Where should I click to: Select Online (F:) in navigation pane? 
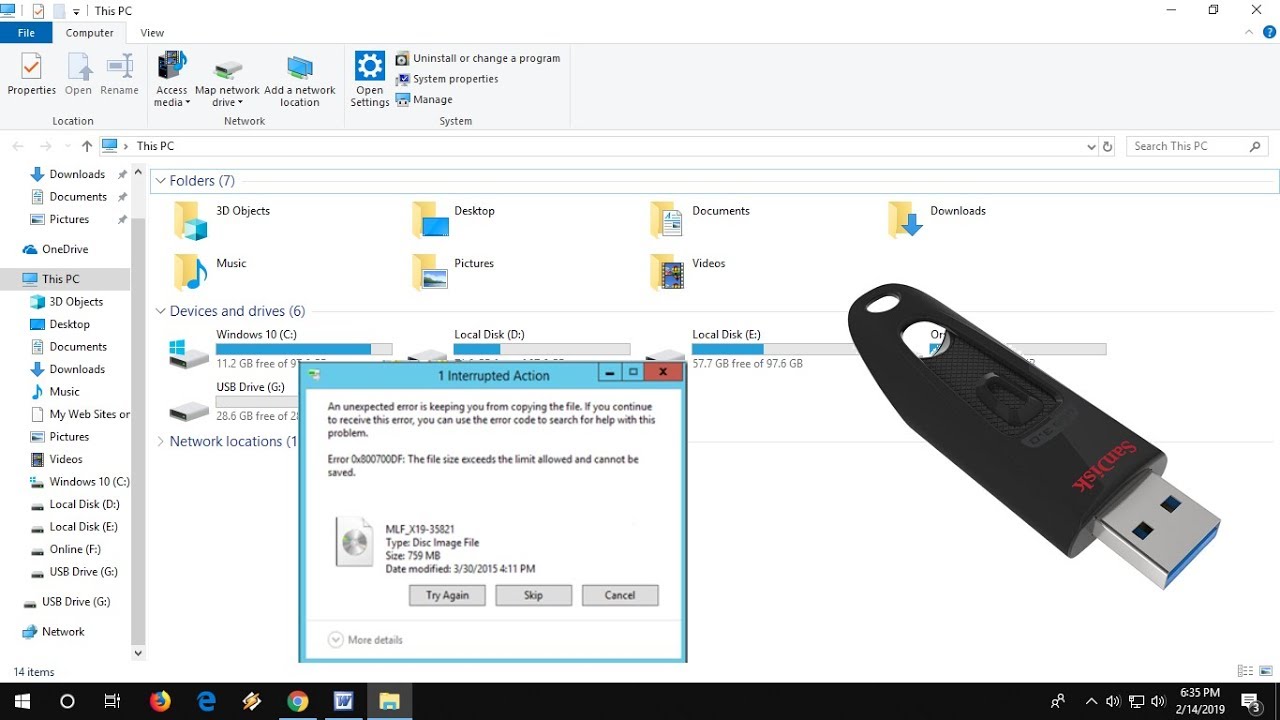pos(75,549)
